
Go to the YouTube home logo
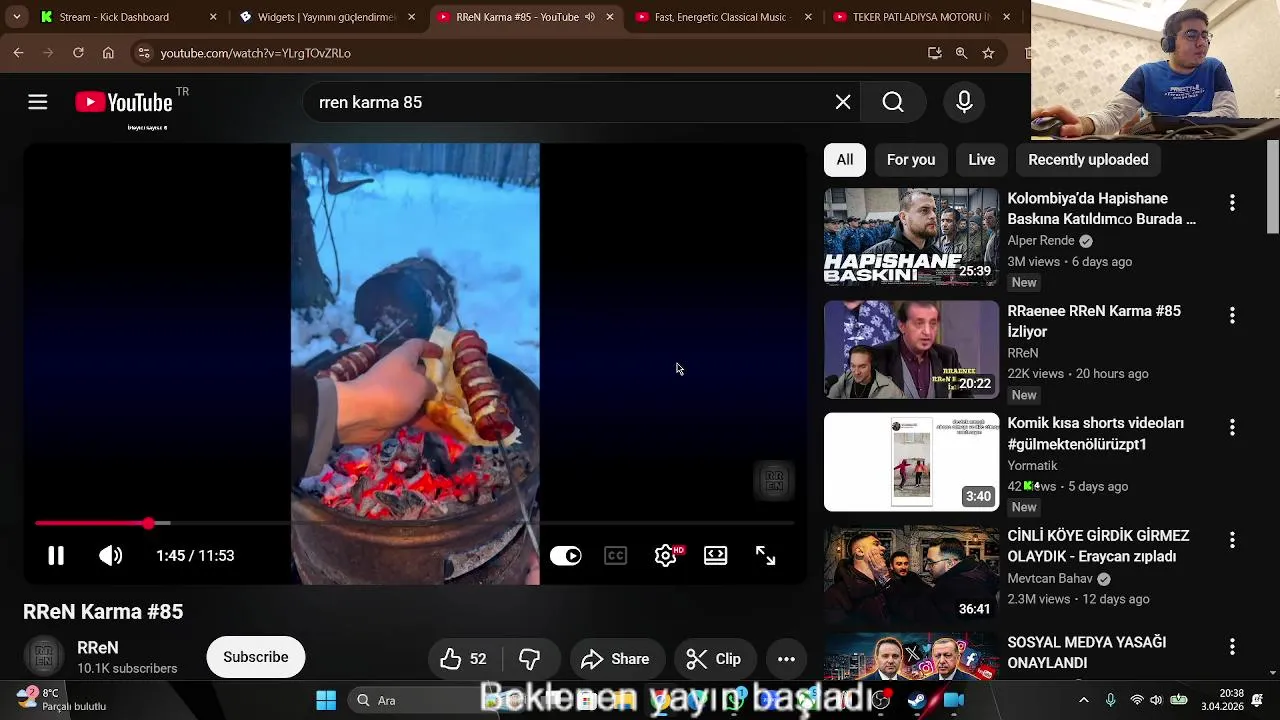(124, 102)
